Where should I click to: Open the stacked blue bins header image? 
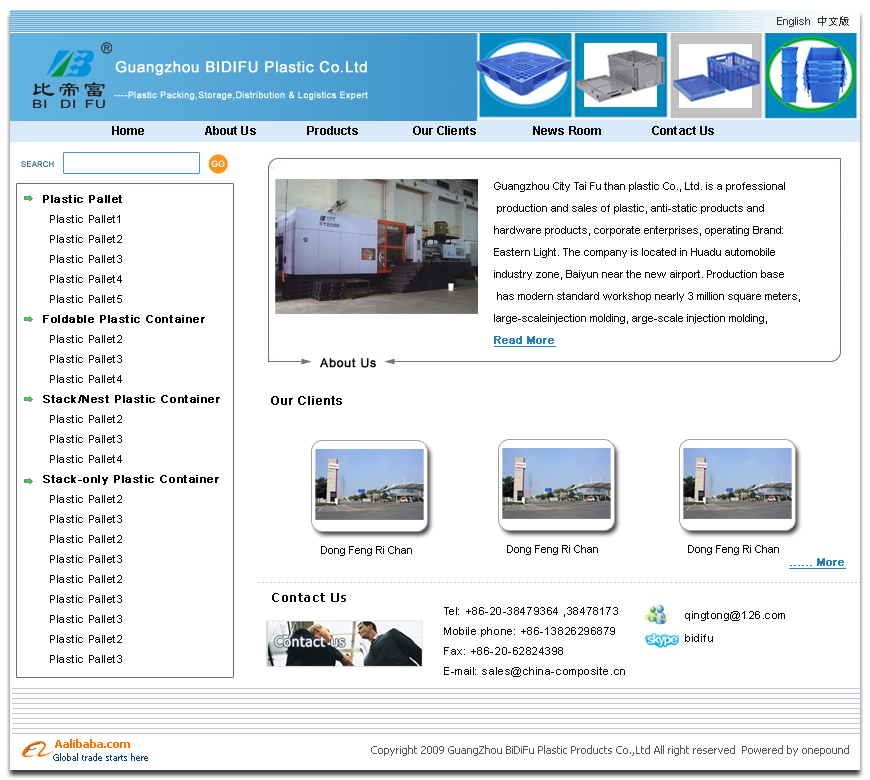pos(811,75)
